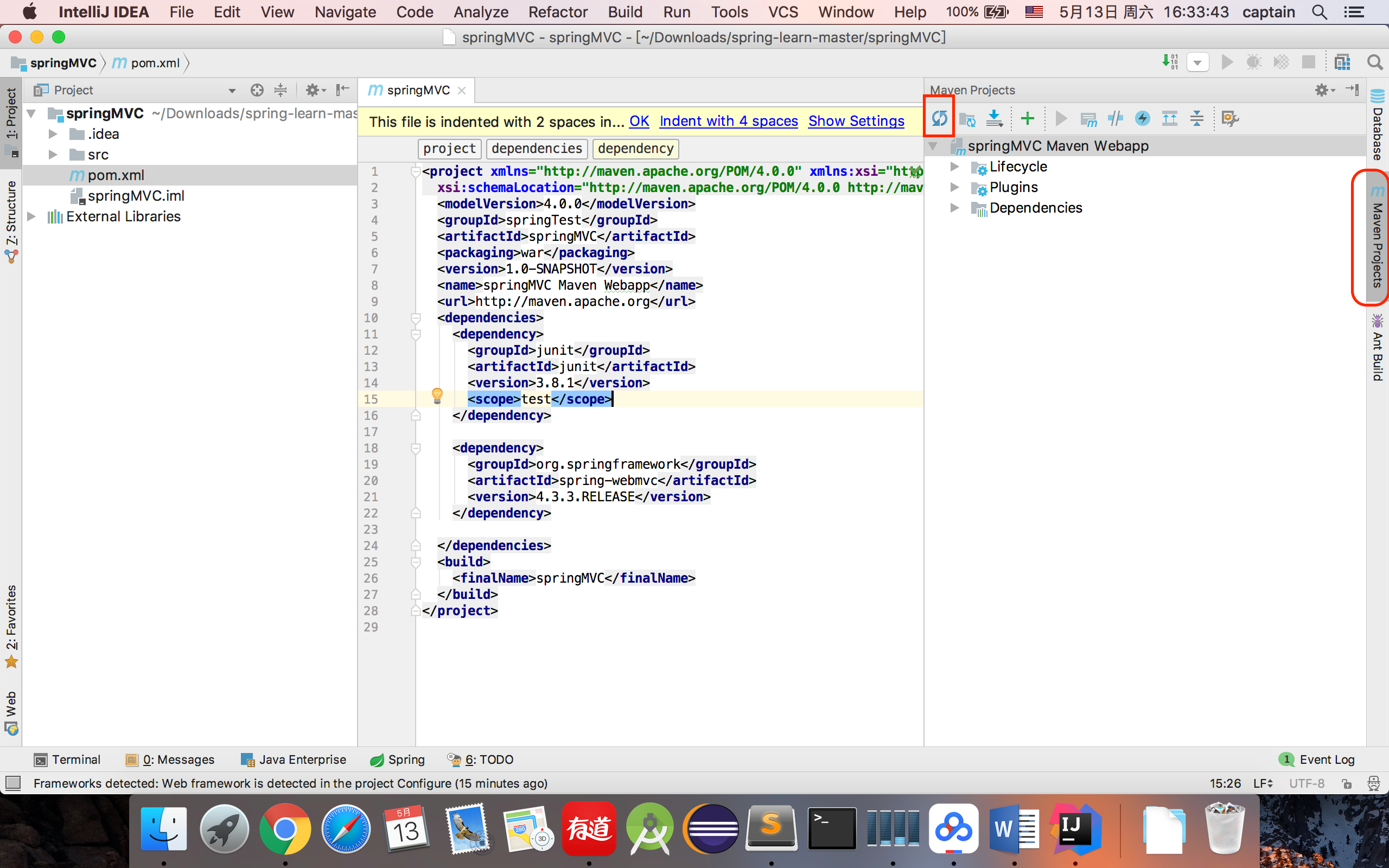Run Maven build from Maven Projects toolbar
Image resolution: width=1389 pixels, height=868 pixels.
point(1060,118)
